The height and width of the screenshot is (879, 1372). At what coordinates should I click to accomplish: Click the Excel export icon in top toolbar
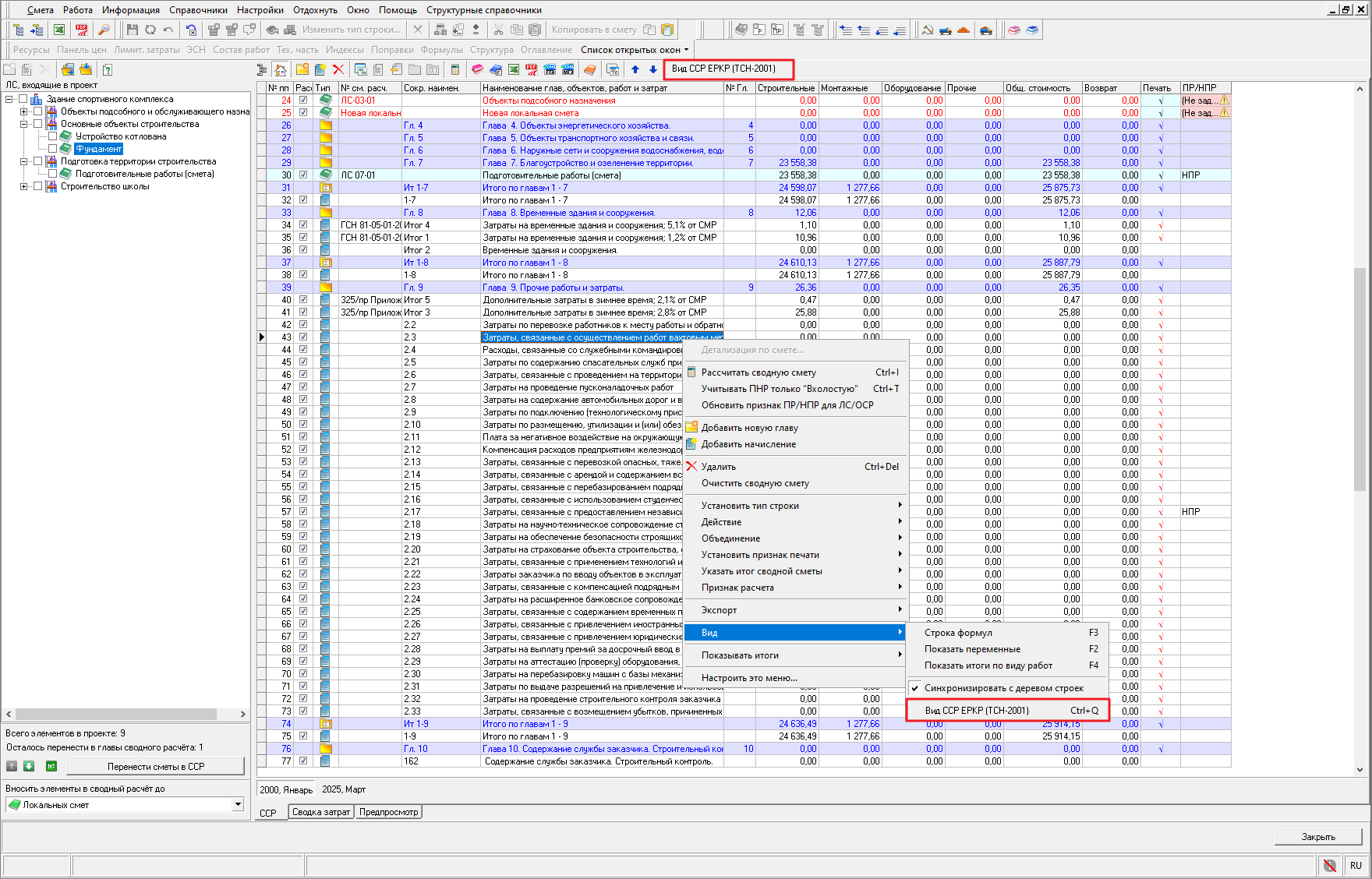pos(59,30)
